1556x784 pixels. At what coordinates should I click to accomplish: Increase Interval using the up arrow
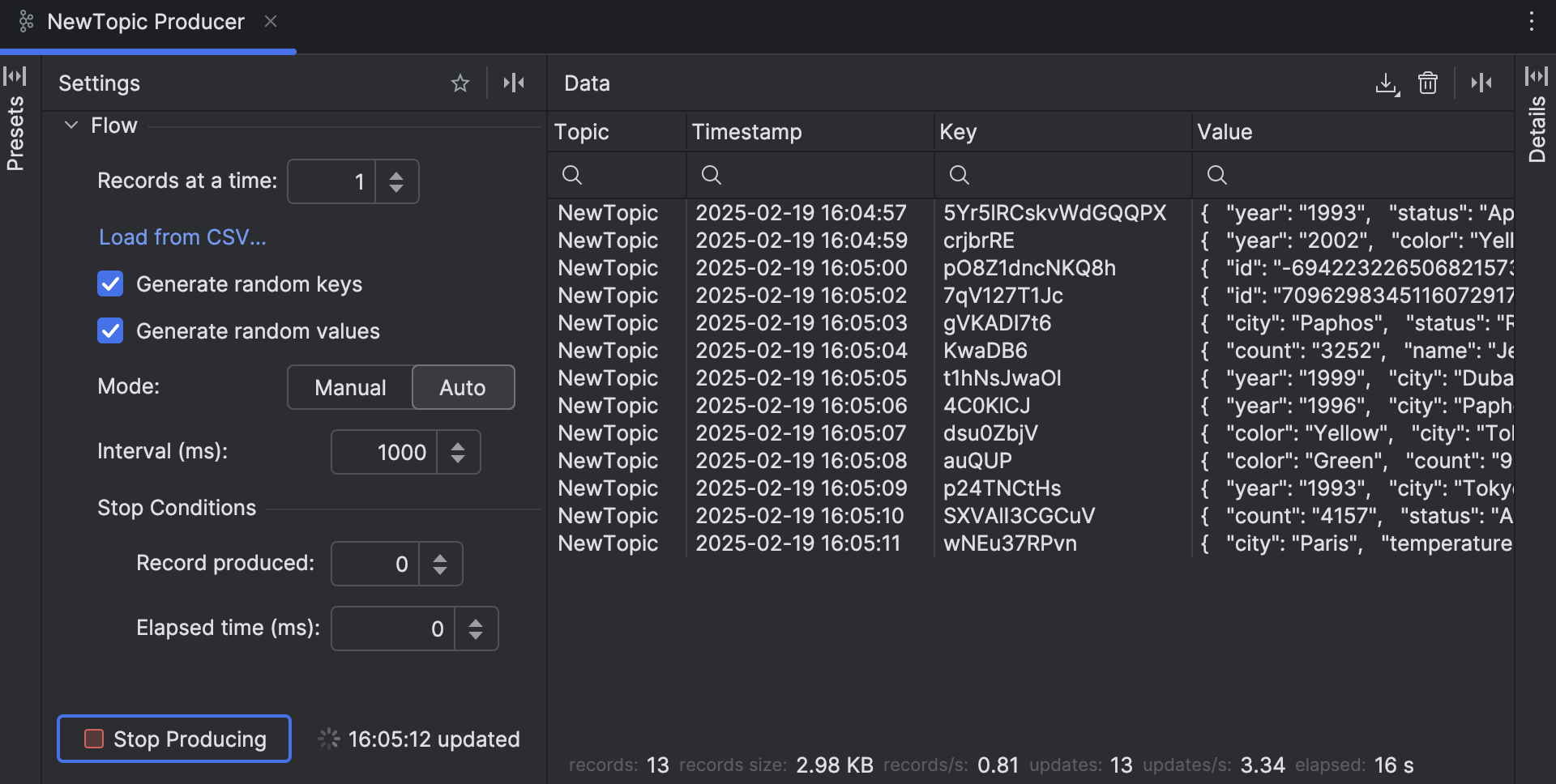pos(458,445)
